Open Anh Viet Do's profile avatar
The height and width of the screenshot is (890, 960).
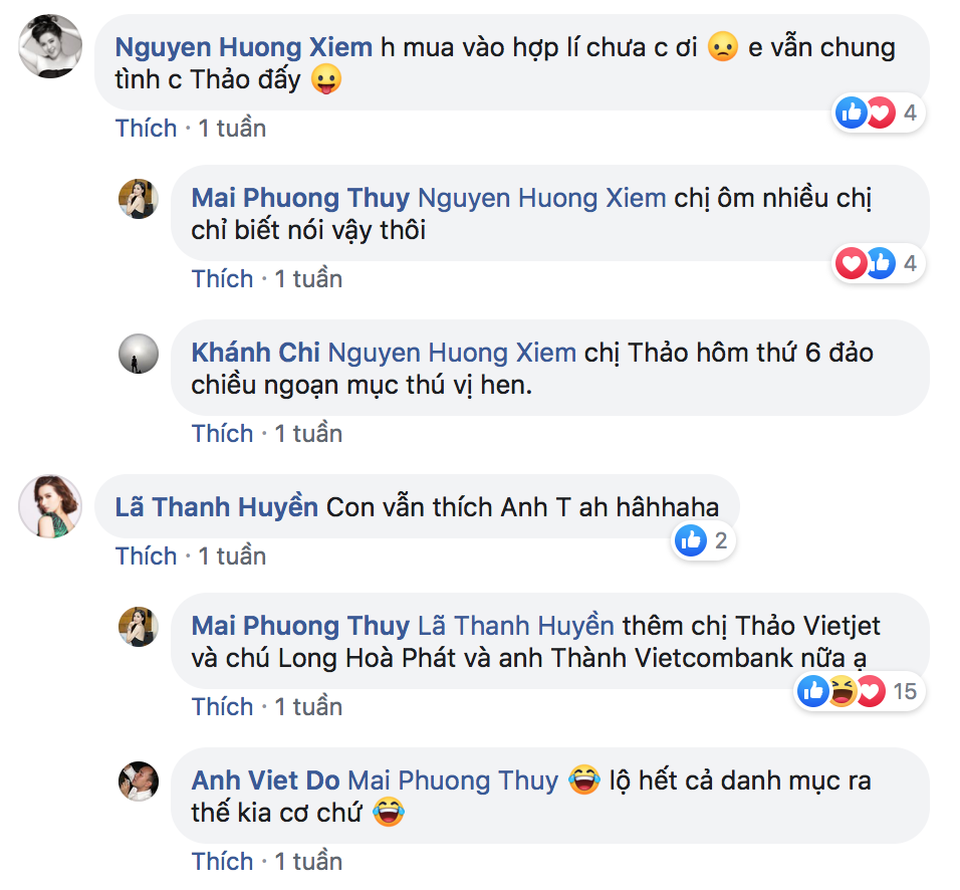138,780
